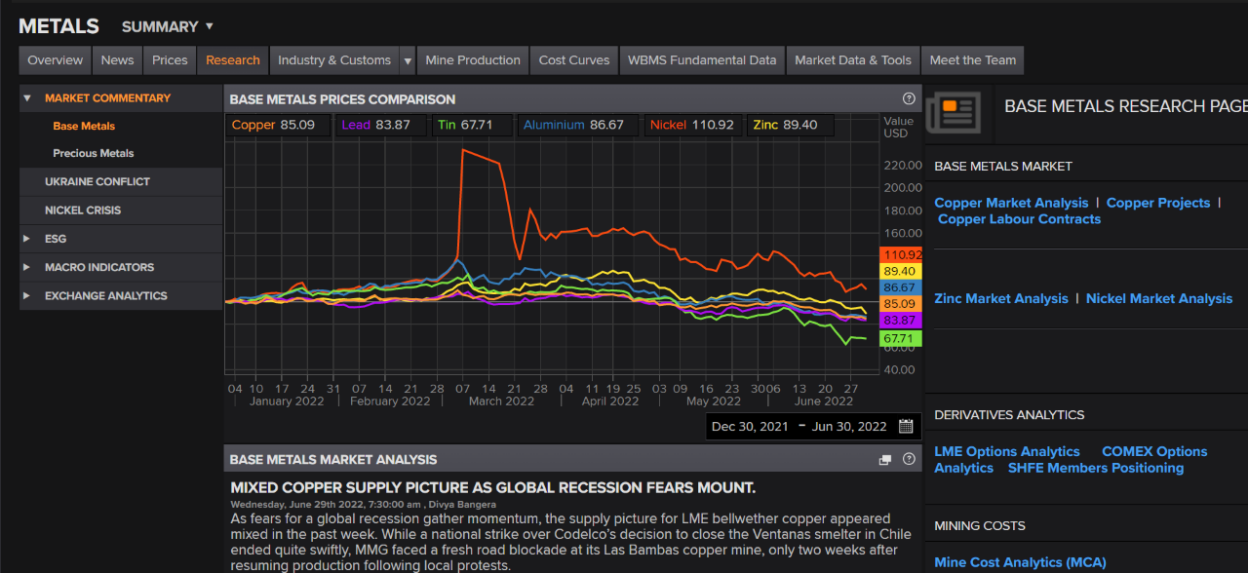Click the METALS page title
The image size is (1248, 573).
click(59, 26)
